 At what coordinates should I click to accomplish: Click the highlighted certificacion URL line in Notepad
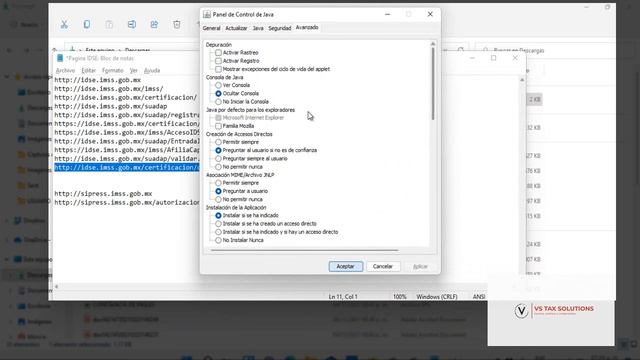click(127, 167)
